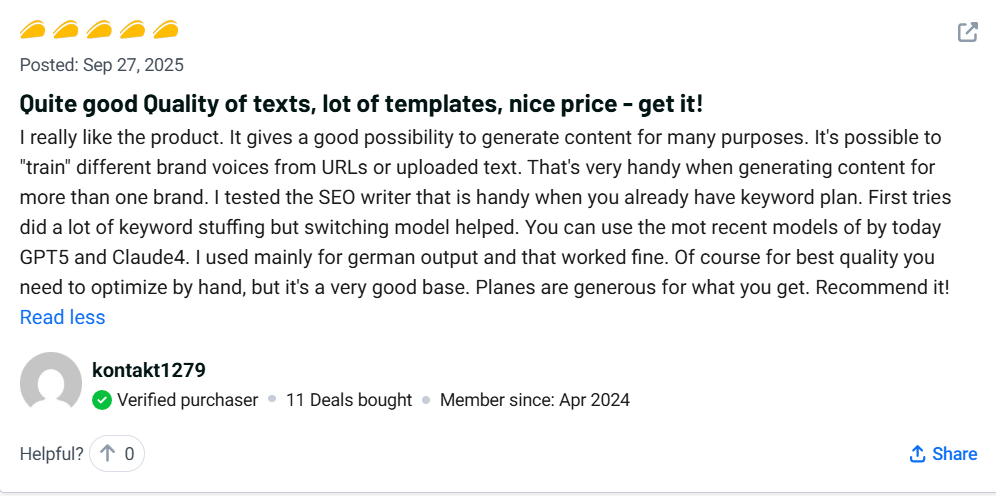996x496 pixels.
Task: Collapse the review with Read less
Action: click(x=62, y=318)
